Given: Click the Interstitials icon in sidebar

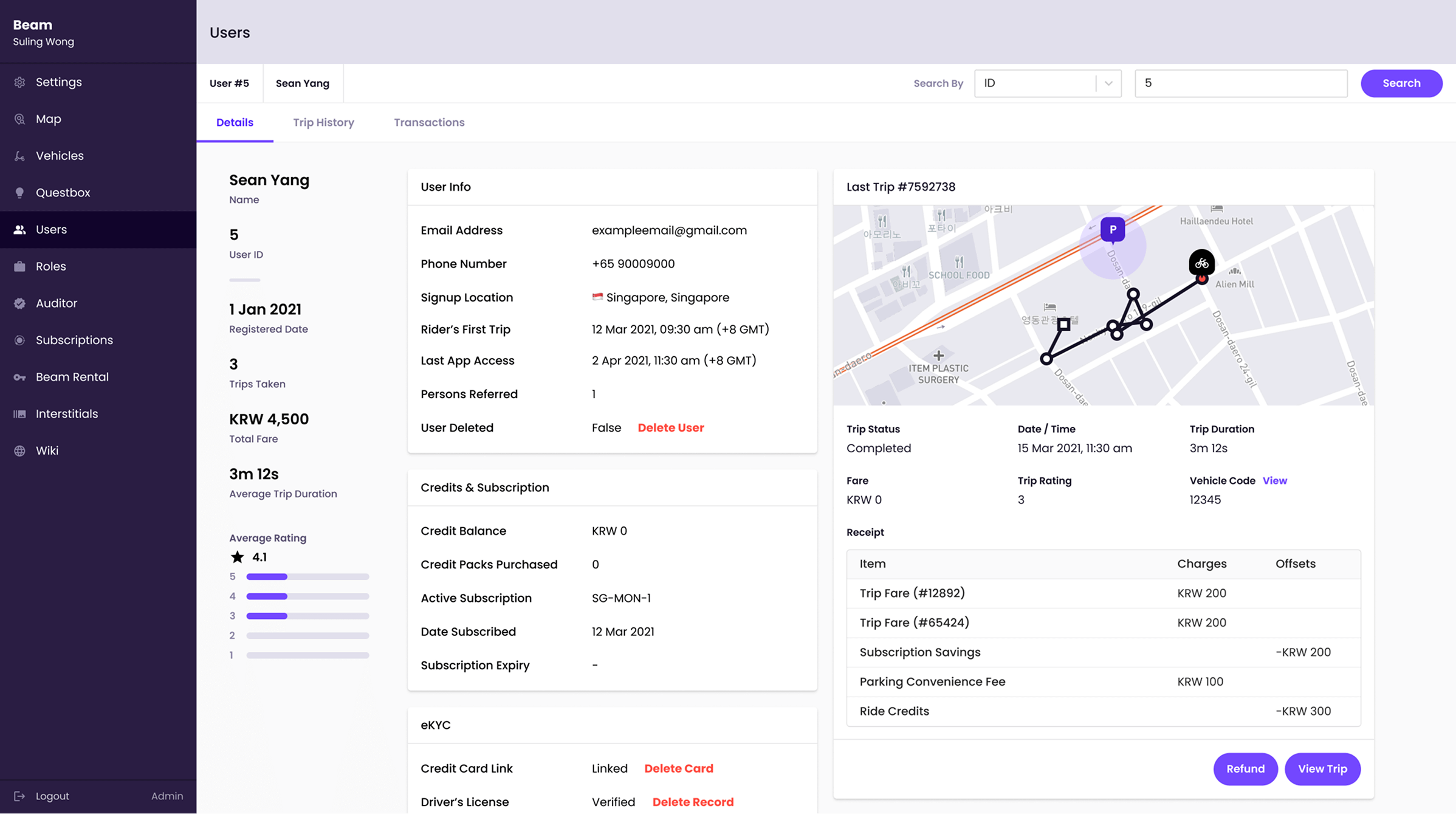Looking at the screenshot, I should (x=19, y=414).
